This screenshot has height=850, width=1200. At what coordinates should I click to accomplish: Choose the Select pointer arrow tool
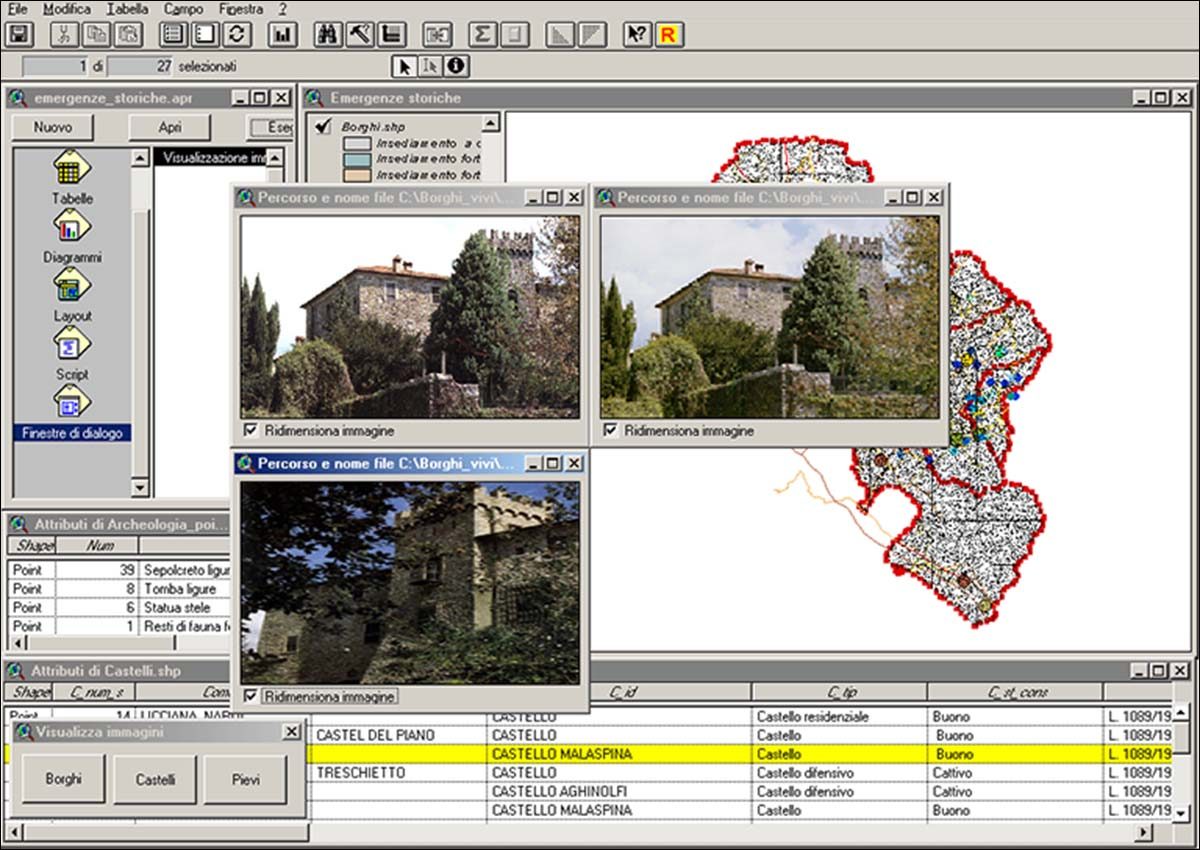[x=404, y=66]
